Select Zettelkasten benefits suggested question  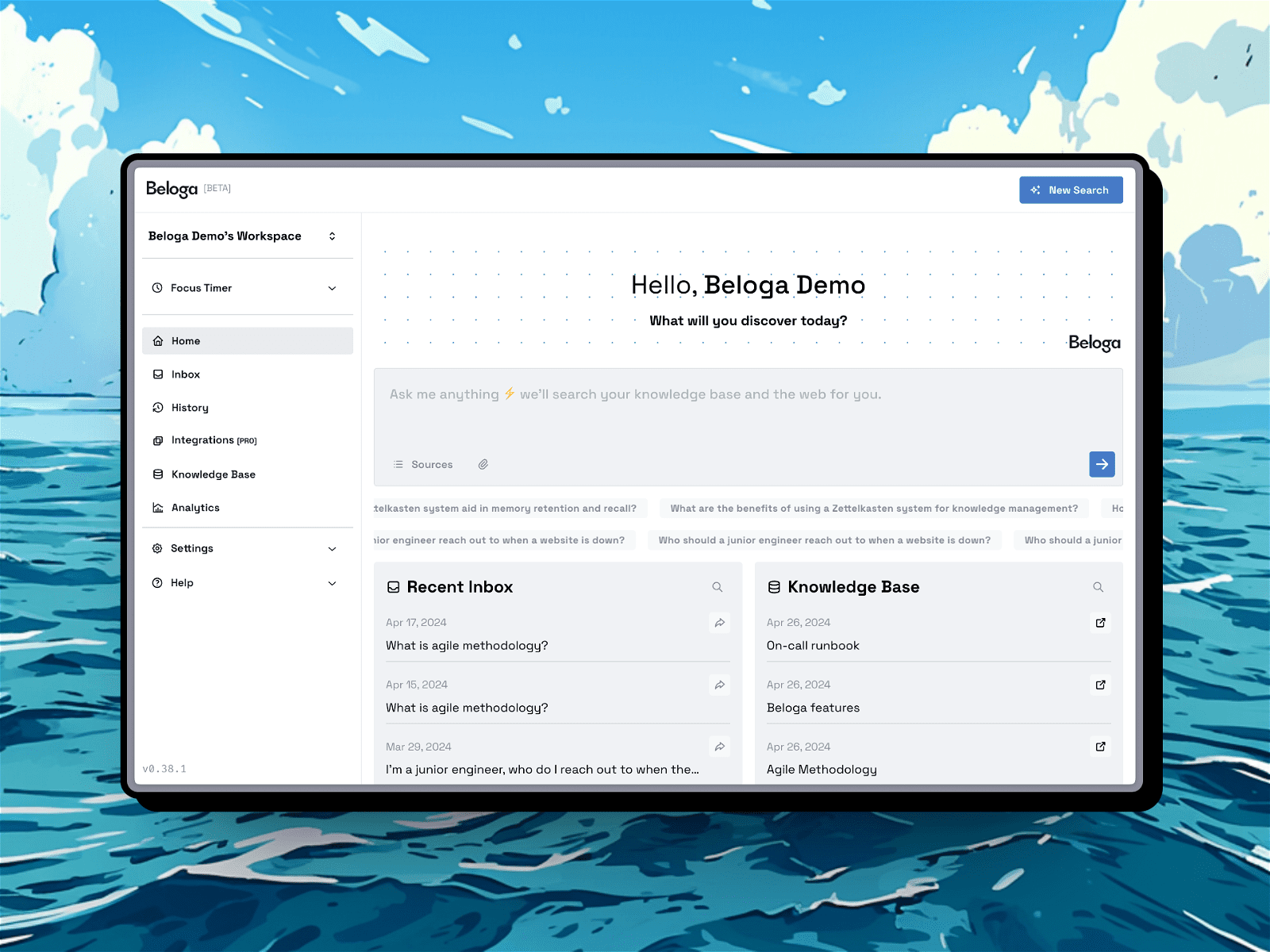coord(873,509)
